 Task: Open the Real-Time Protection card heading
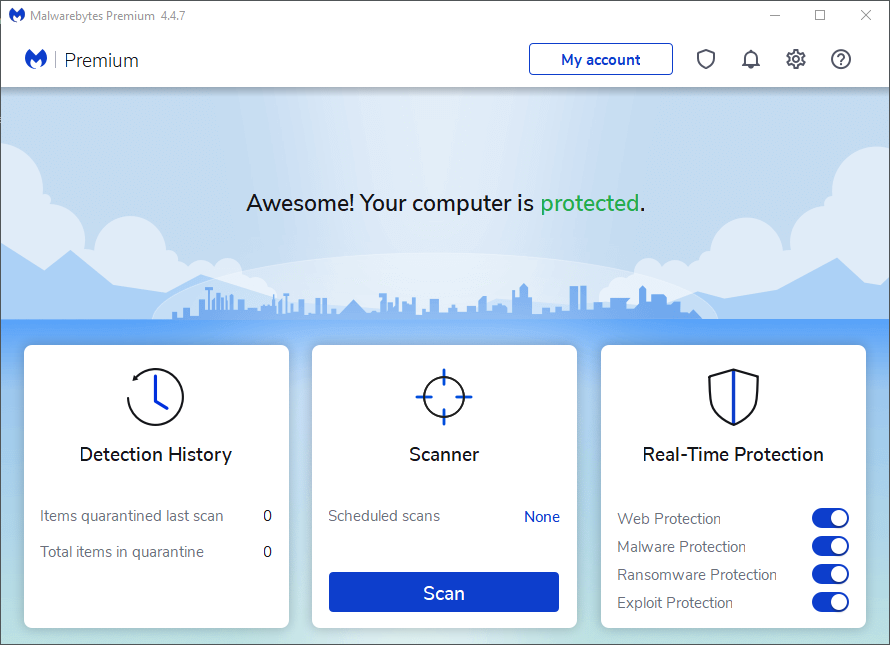[733, 455]
